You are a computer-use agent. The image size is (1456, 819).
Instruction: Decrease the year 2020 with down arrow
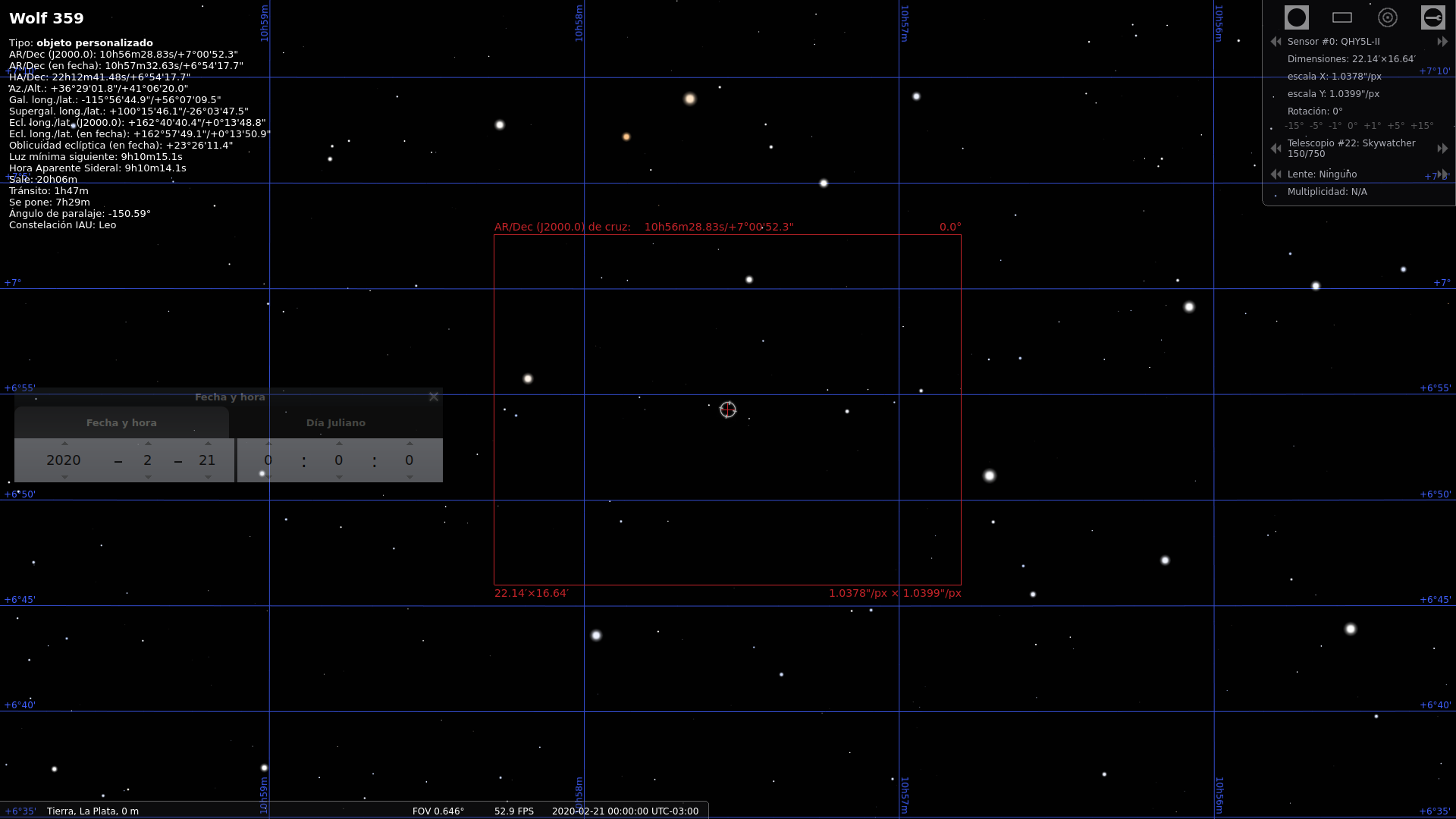tap(64, 477)
